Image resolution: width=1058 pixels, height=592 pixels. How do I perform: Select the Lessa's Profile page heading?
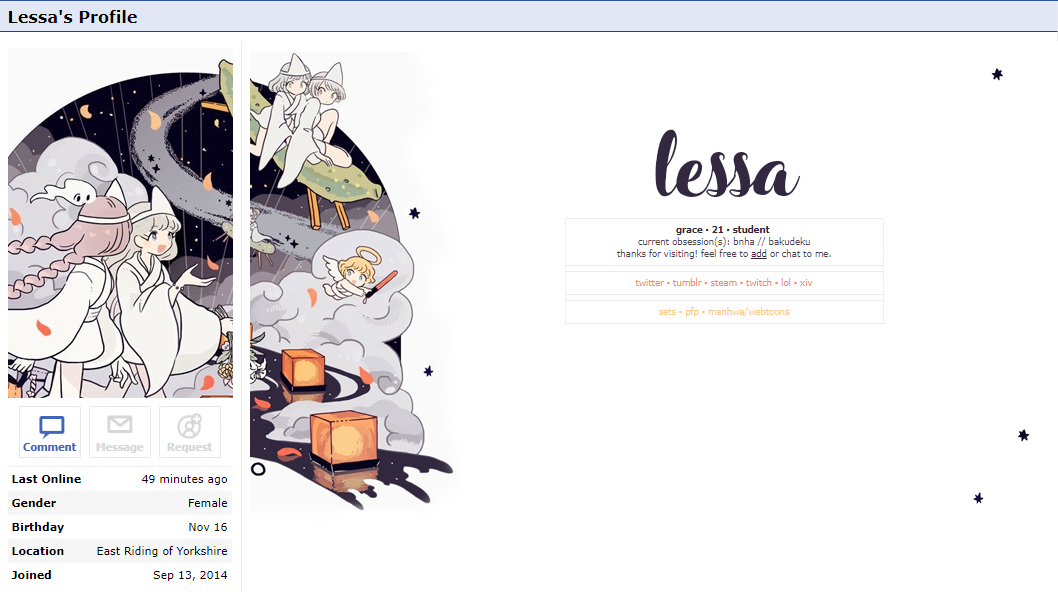[x=72, y=17]
